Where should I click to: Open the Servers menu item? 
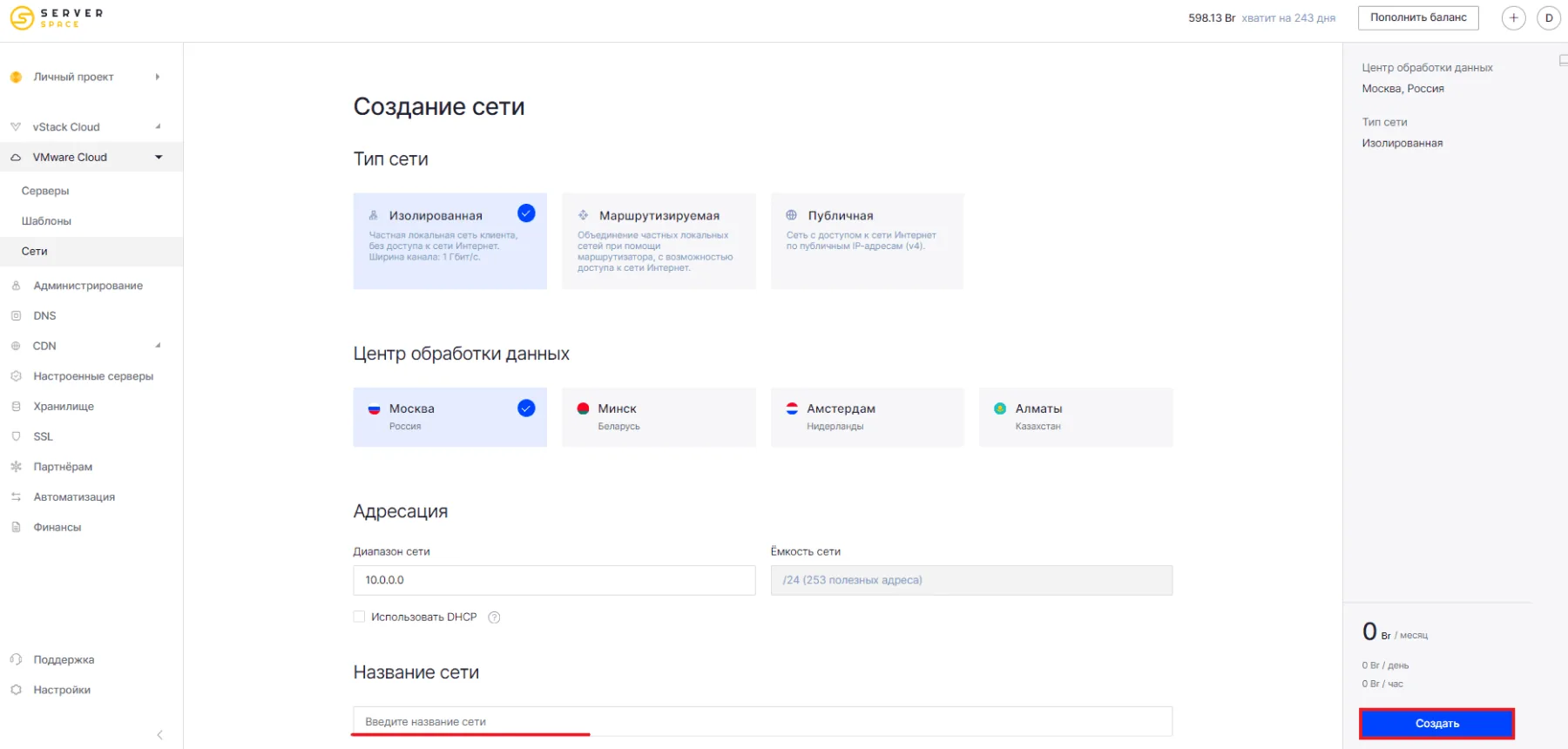[45, 191]
